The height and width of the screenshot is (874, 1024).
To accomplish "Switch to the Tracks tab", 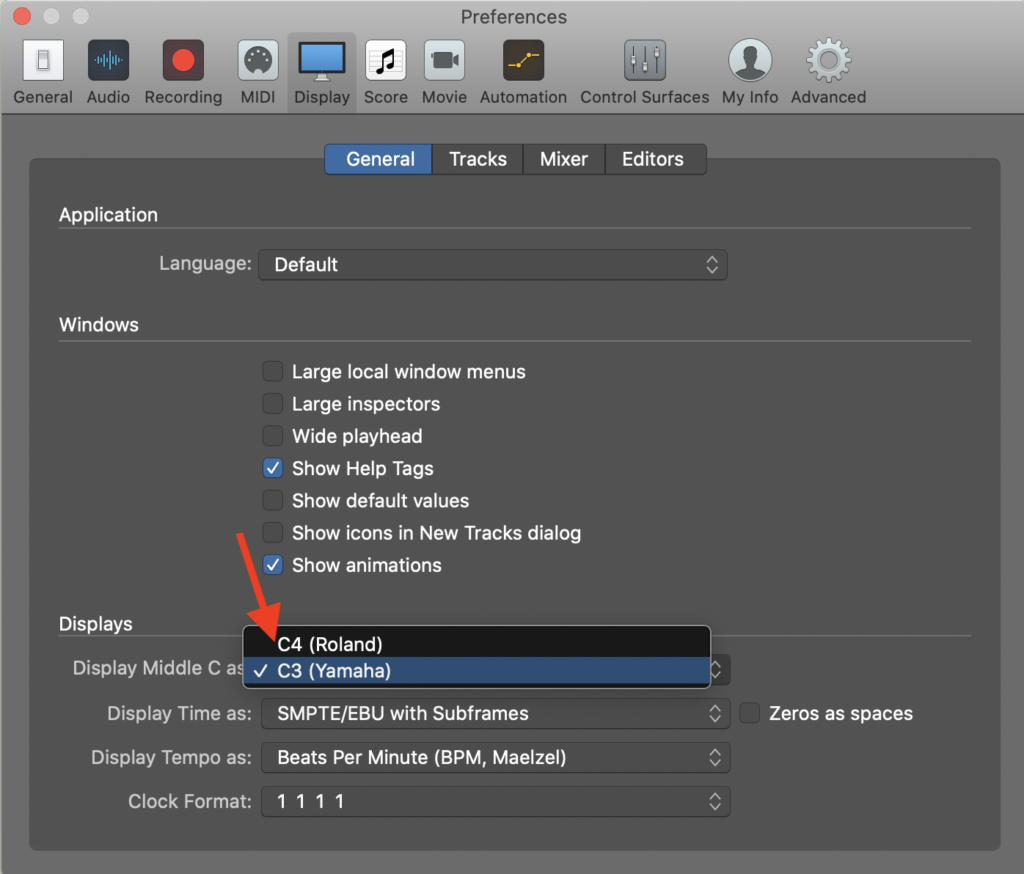I will coord(478,159).
